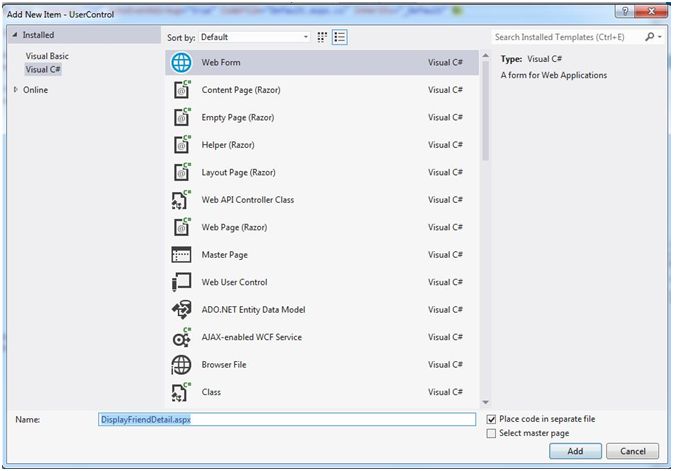The image size is (673, 471).
Task: Click the scrollbar down arrow
Action: [485, 402]
